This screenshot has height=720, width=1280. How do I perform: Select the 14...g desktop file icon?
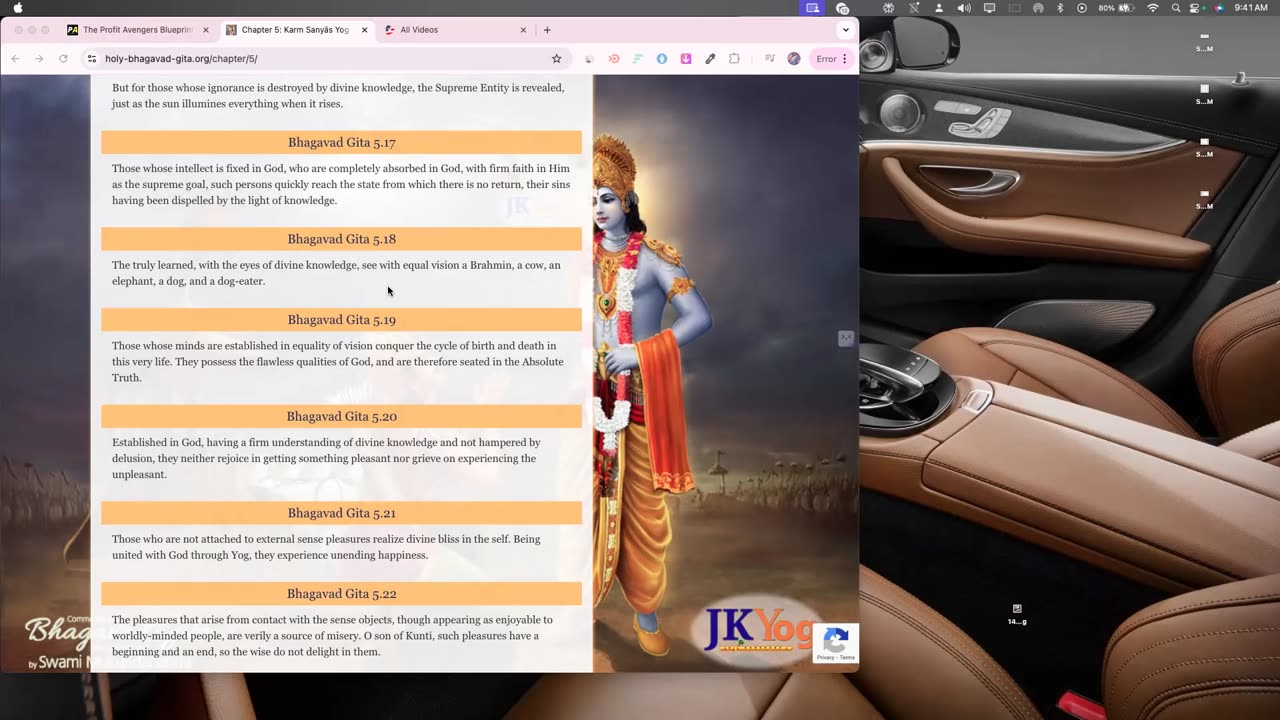point(1017,614)
